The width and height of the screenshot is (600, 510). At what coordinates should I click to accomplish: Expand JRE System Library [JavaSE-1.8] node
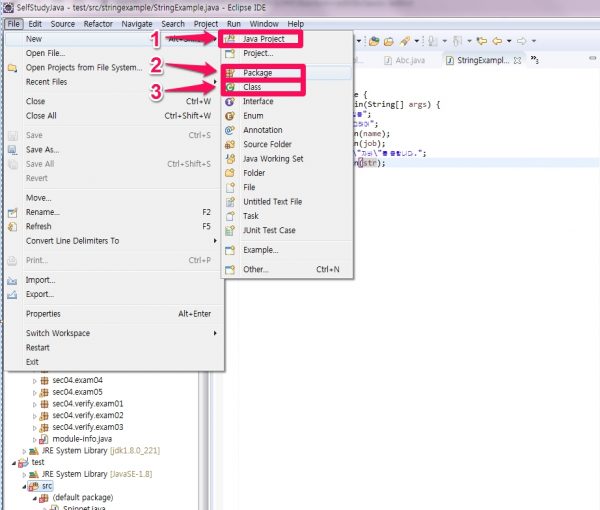coord(22,475)
